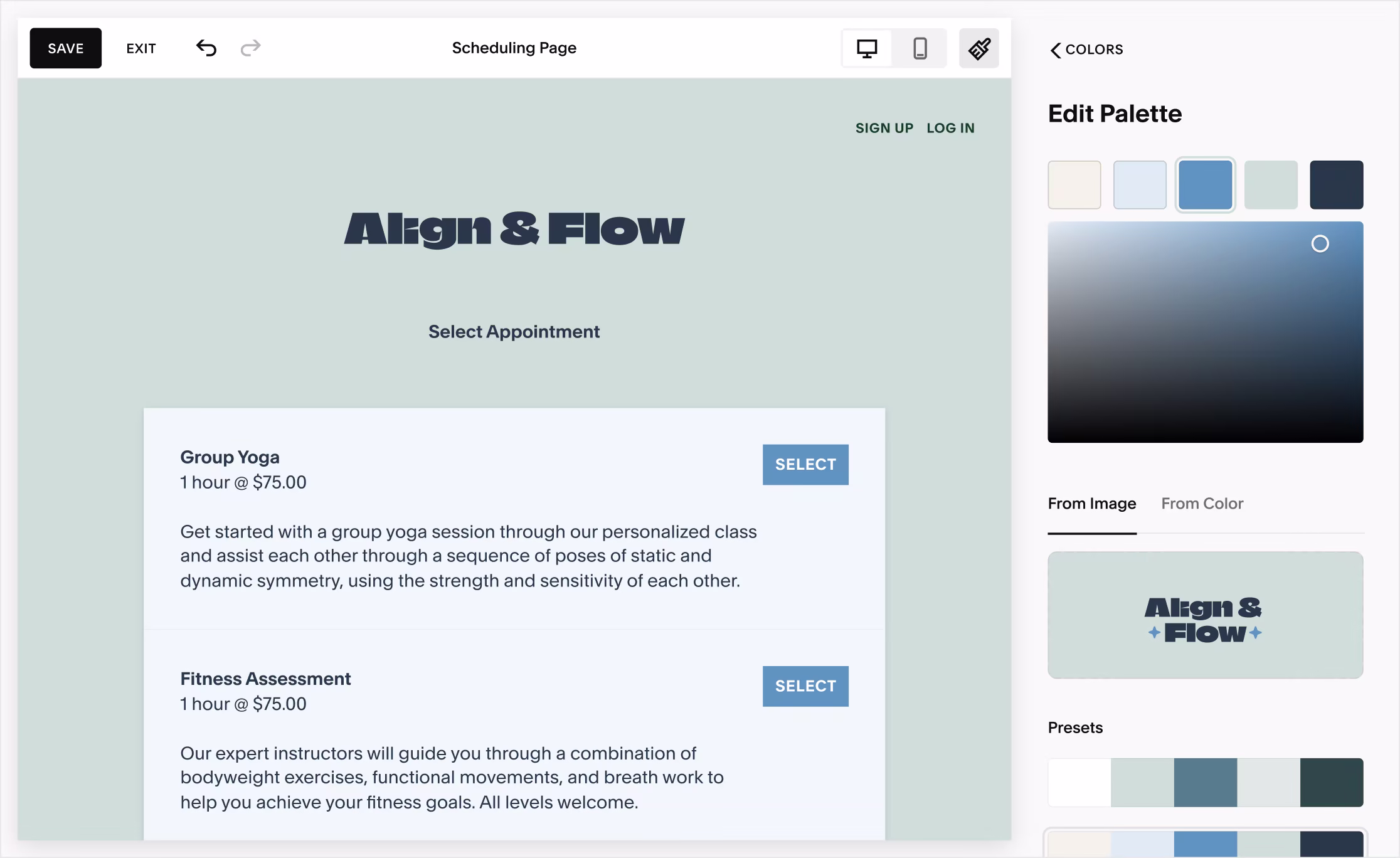
Task: Toggle the paintbrush styles icon
Action: click(x=978, y=48)
